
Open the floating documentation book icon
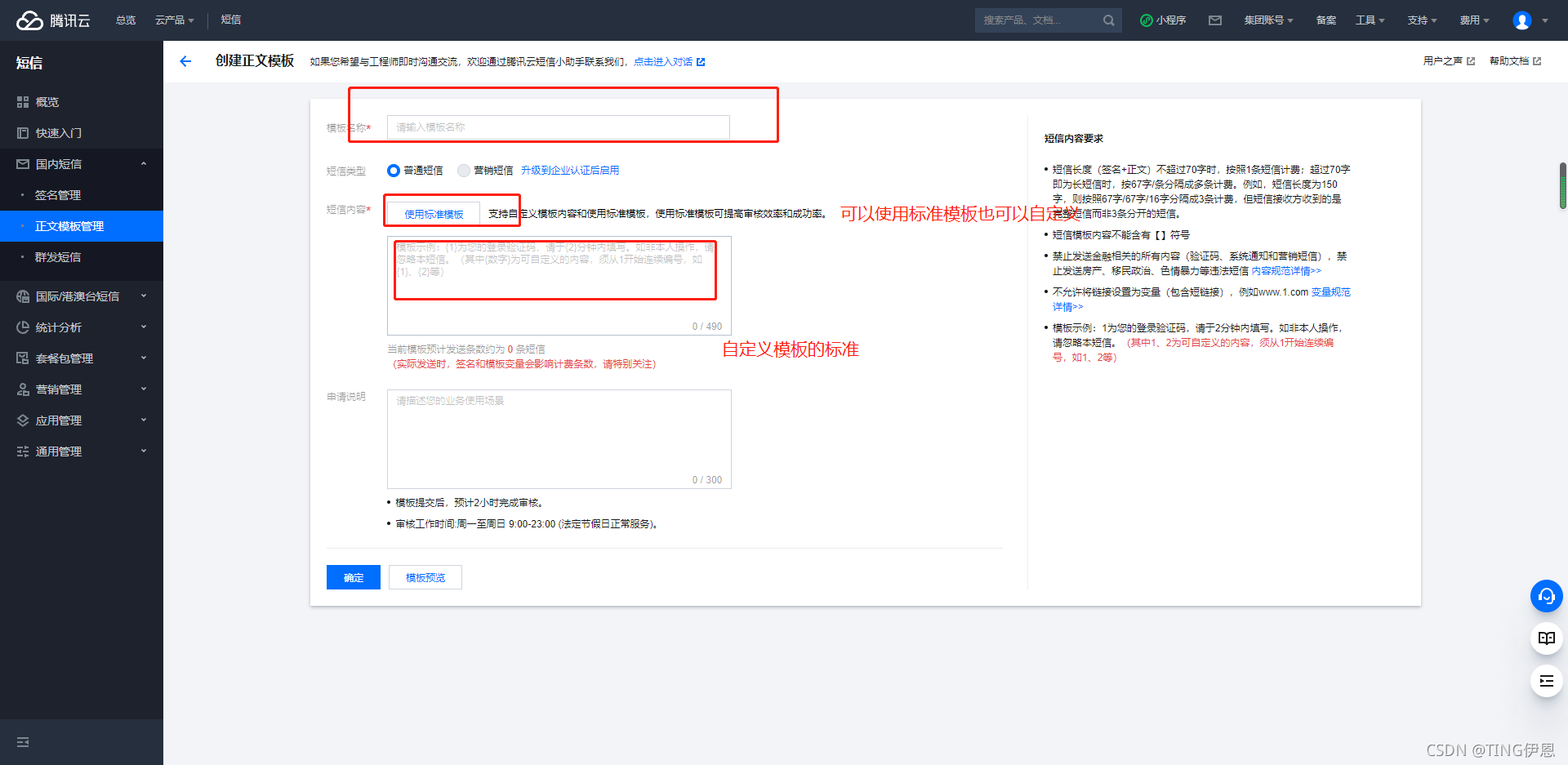point(1547,638)
